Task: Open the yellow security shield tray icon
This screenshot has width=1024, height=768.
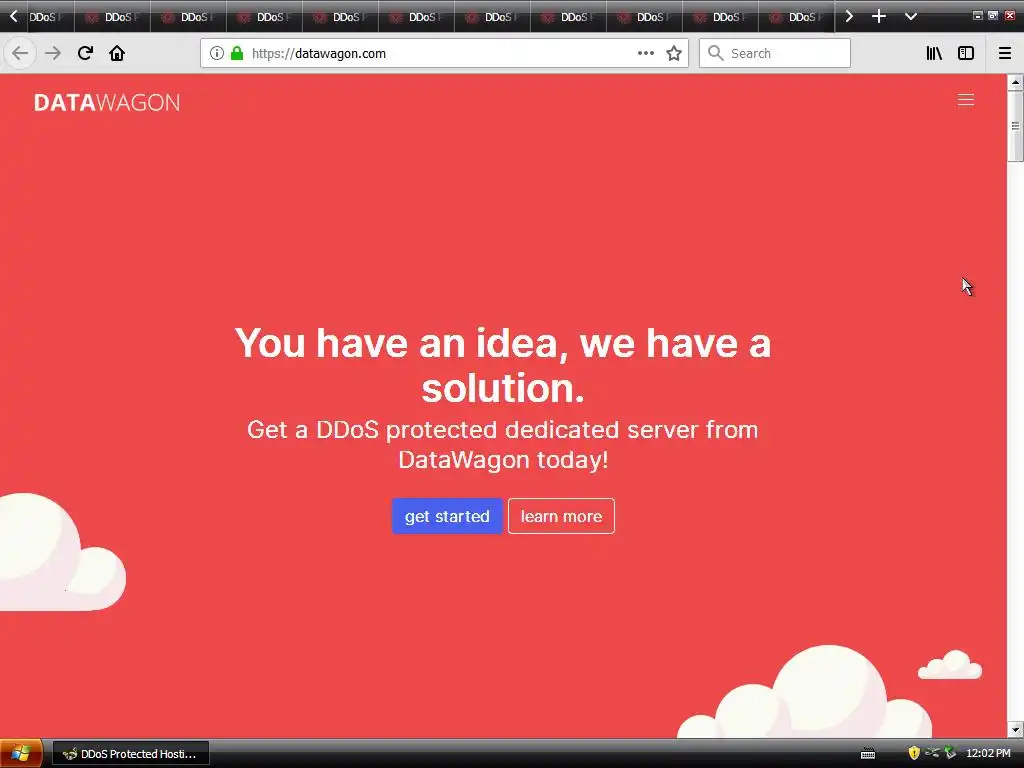Action: pyautogui.click(x=914, y=753)
